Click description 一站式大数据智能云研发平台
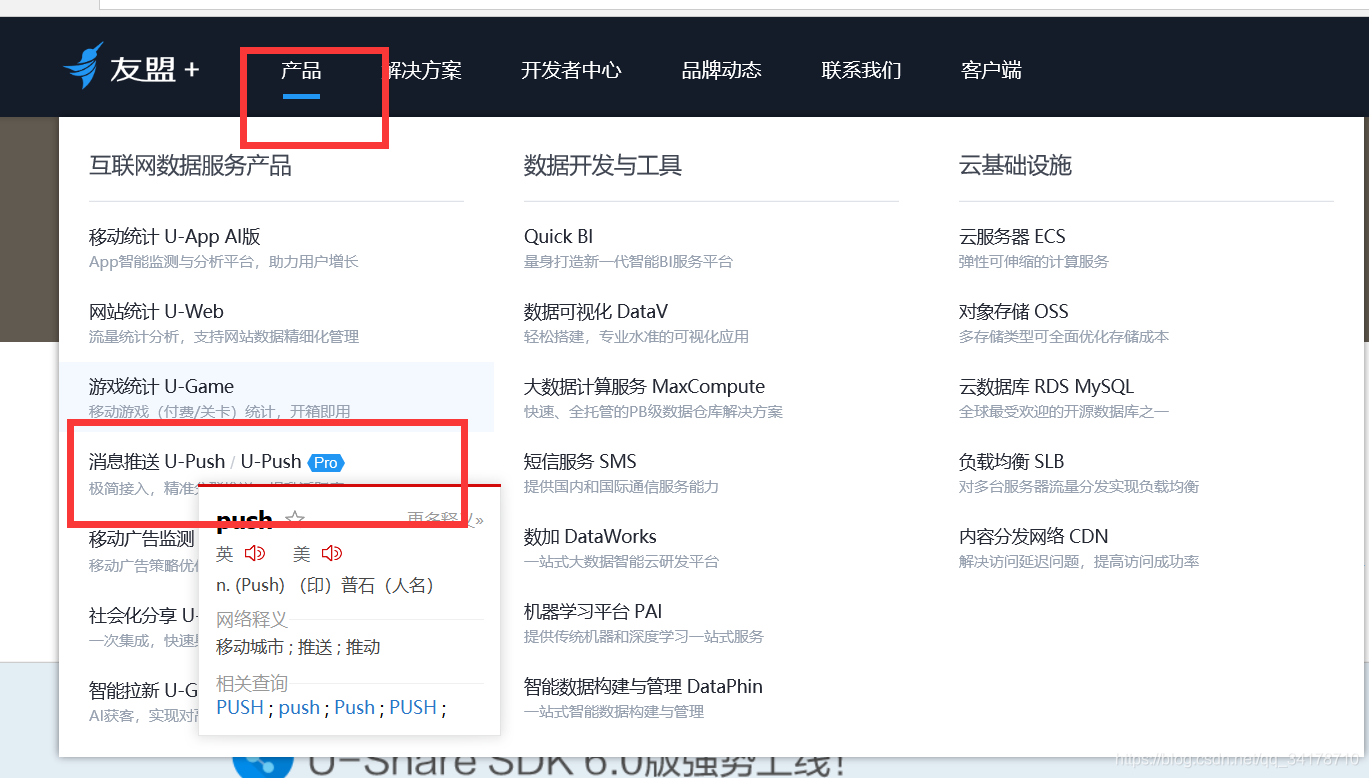Screen dimensions: 1369x778 pos(621,562)
